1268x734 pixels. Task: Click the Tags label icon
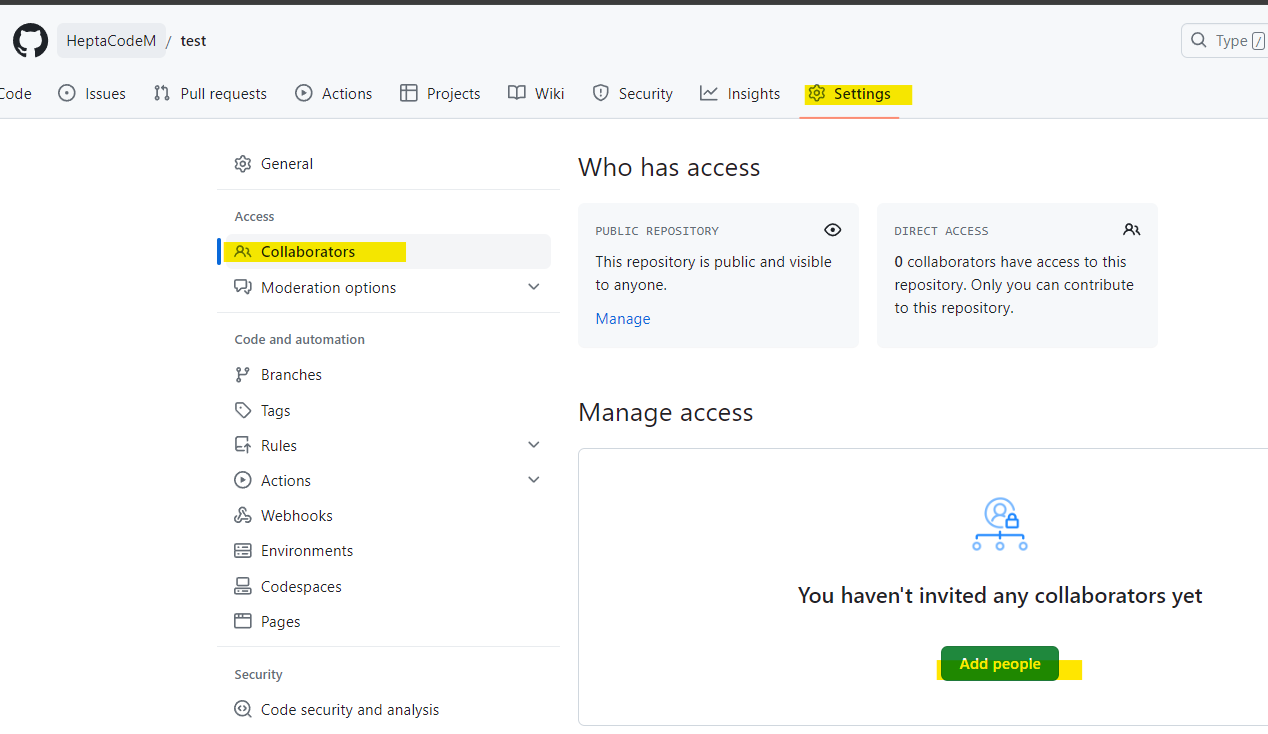(x=243, y=410)
